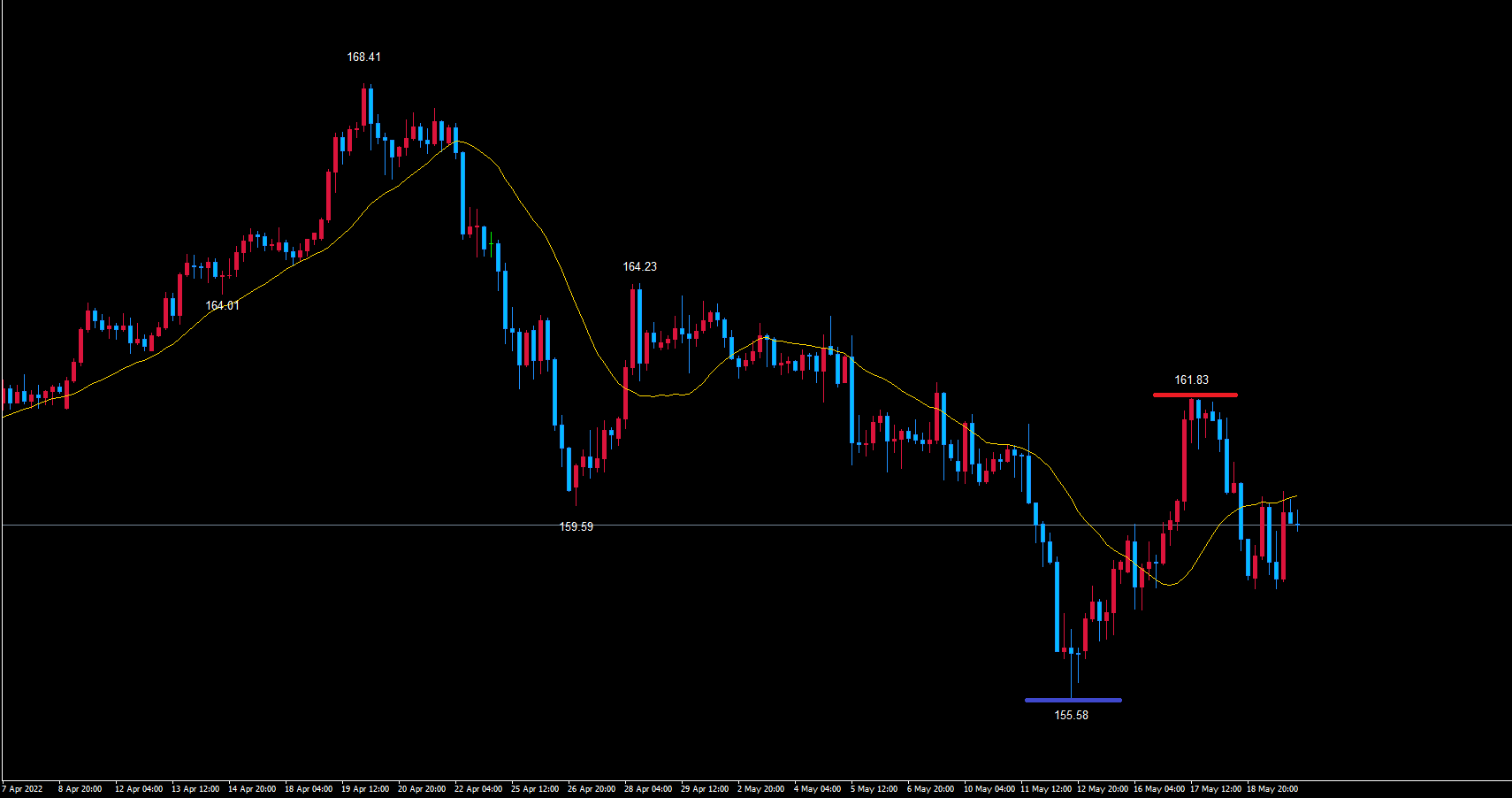Select the '22 Apr 04:00' time axis label
The image size is (1512, 798).
(478, 789)
